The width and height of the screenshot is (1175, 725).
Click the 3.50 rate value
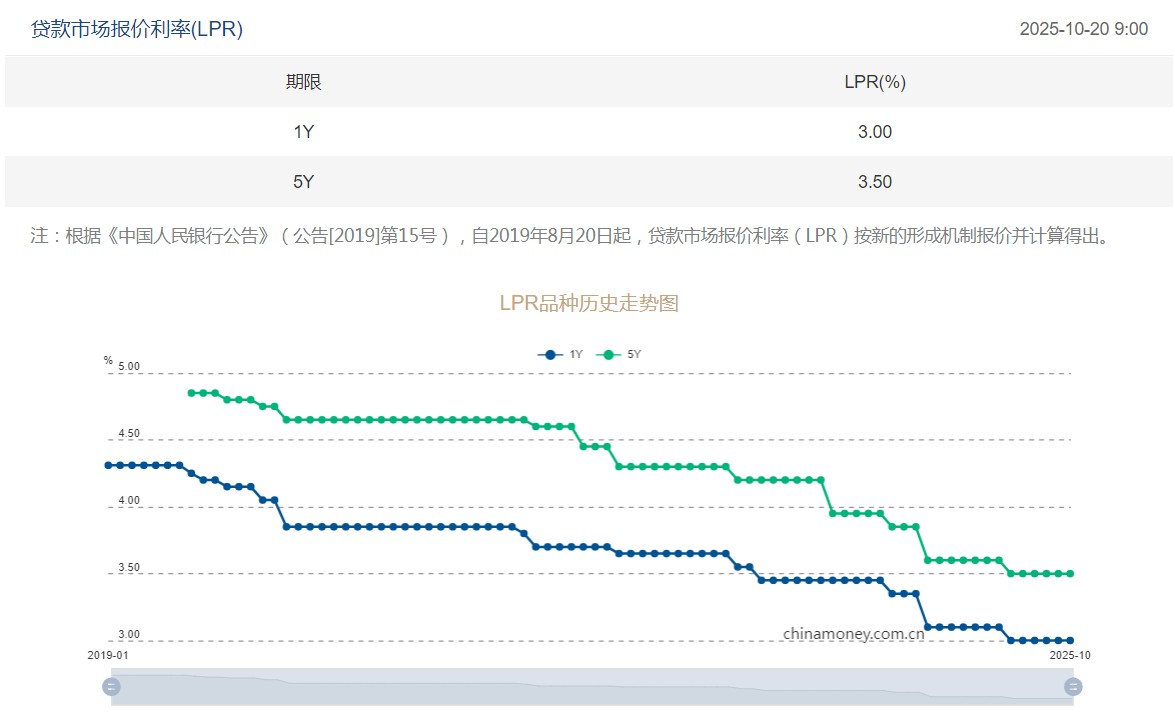875,182
